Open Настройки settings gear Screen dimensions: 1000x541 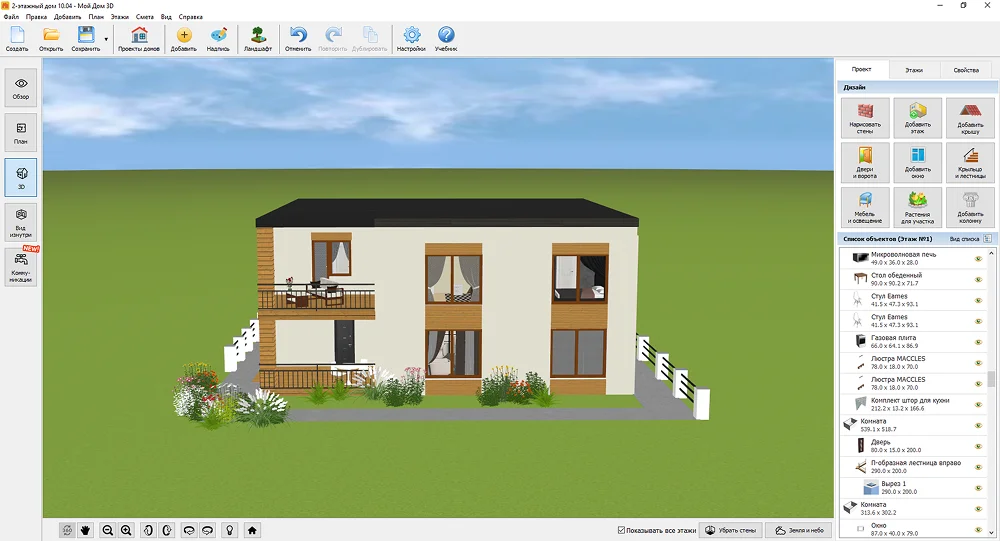coord(411,39)
